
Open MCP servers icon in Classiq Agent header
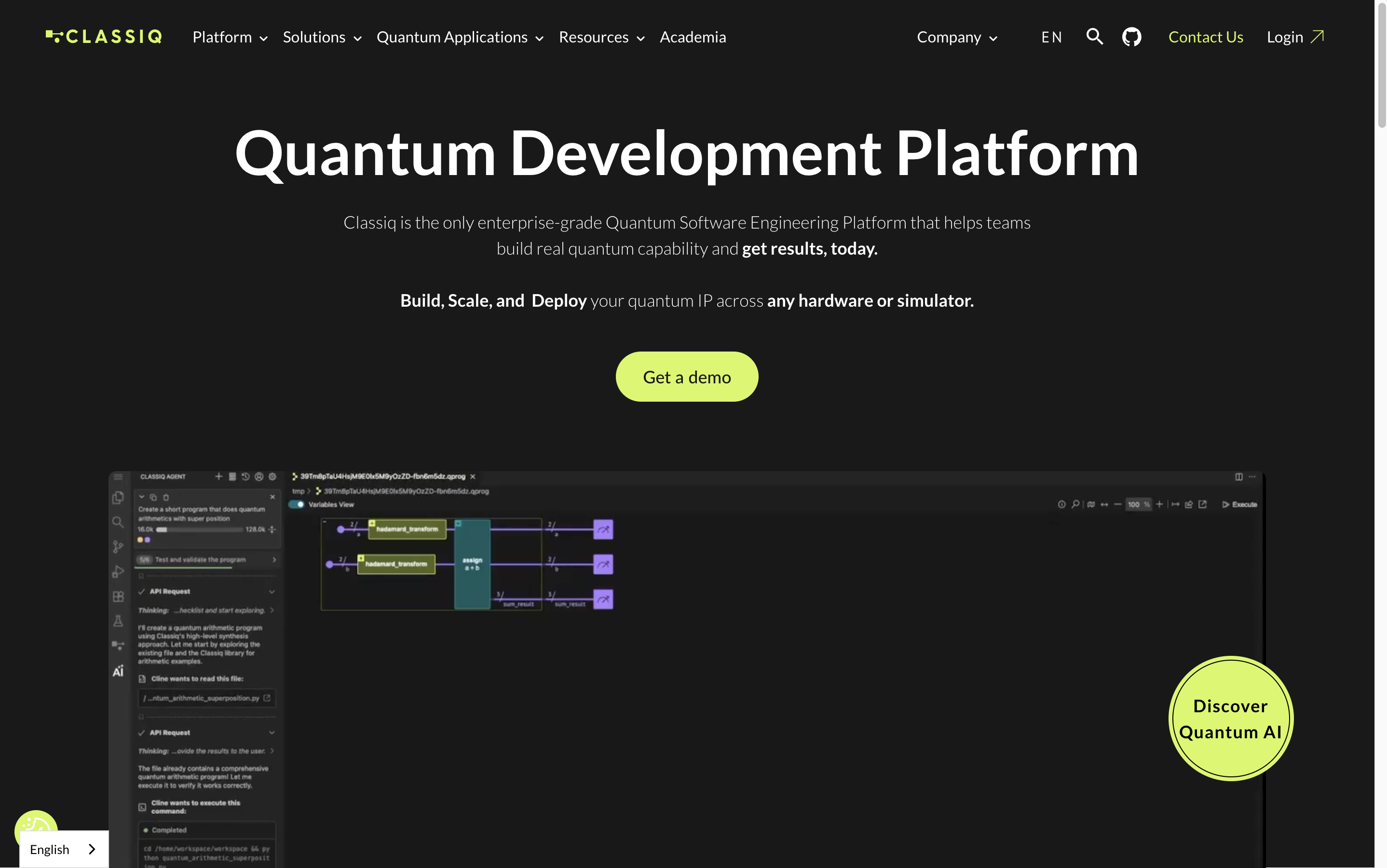coord(232,476)
